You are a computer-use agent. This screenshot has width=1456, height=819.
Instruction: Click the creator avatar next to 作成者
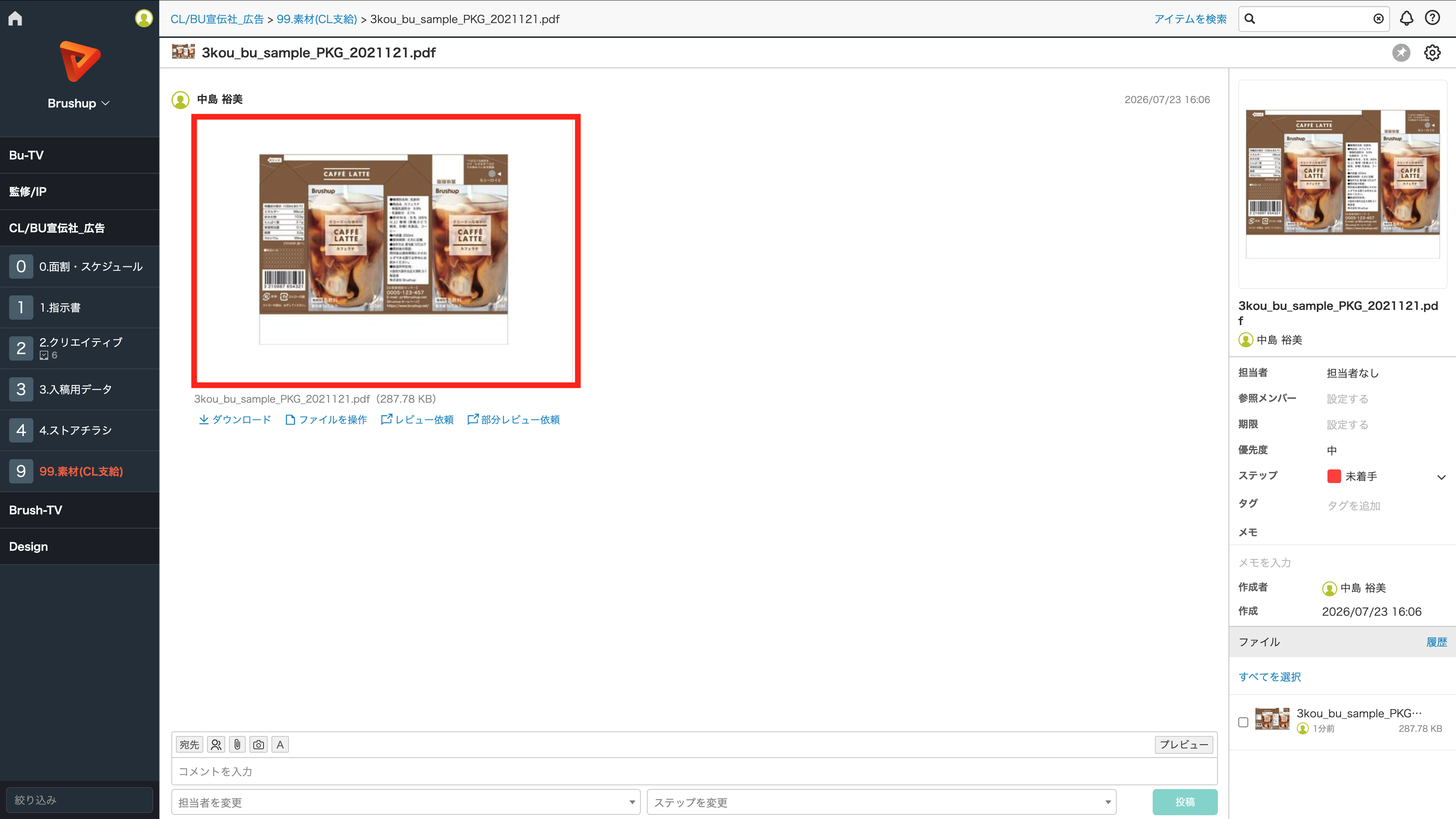1329,588
